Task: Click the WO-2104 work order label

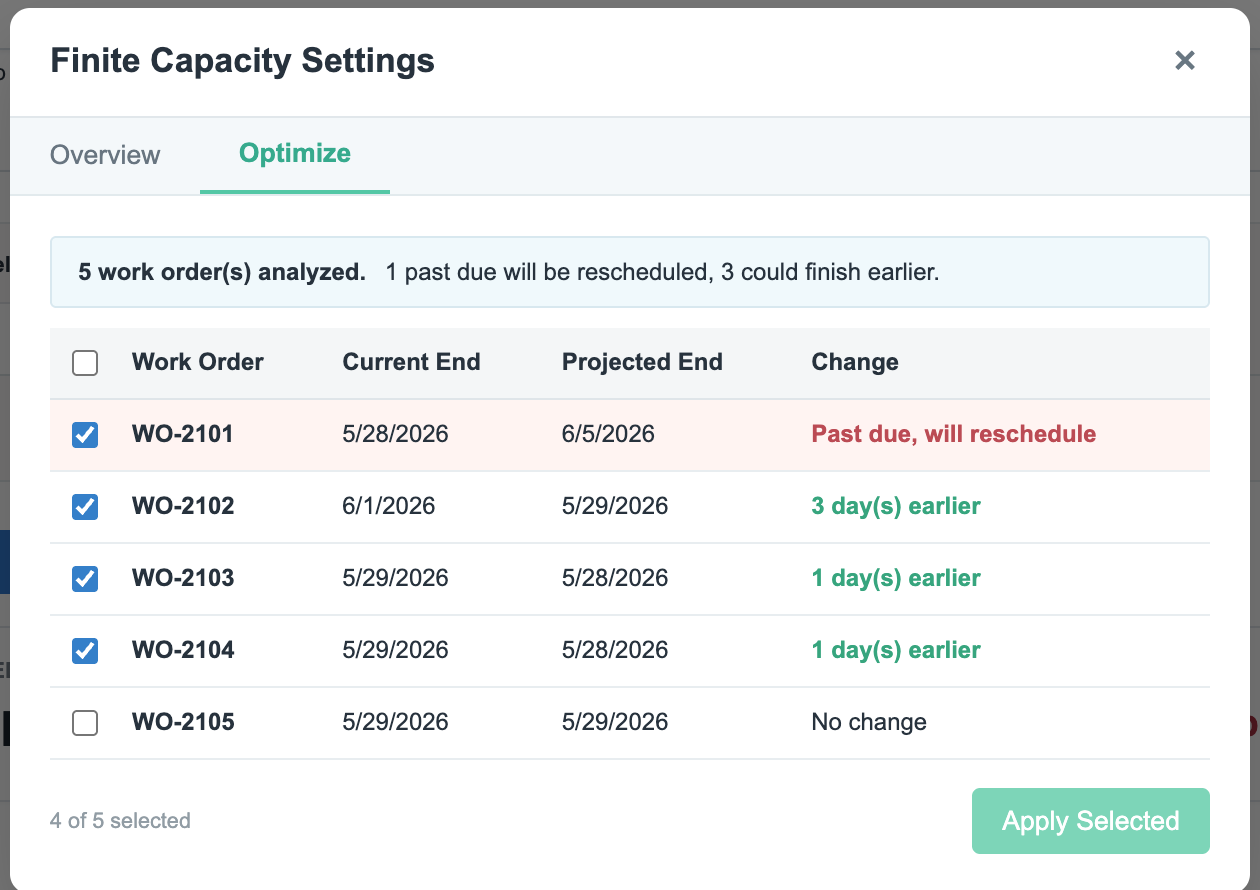Action: tap(183, 650)
